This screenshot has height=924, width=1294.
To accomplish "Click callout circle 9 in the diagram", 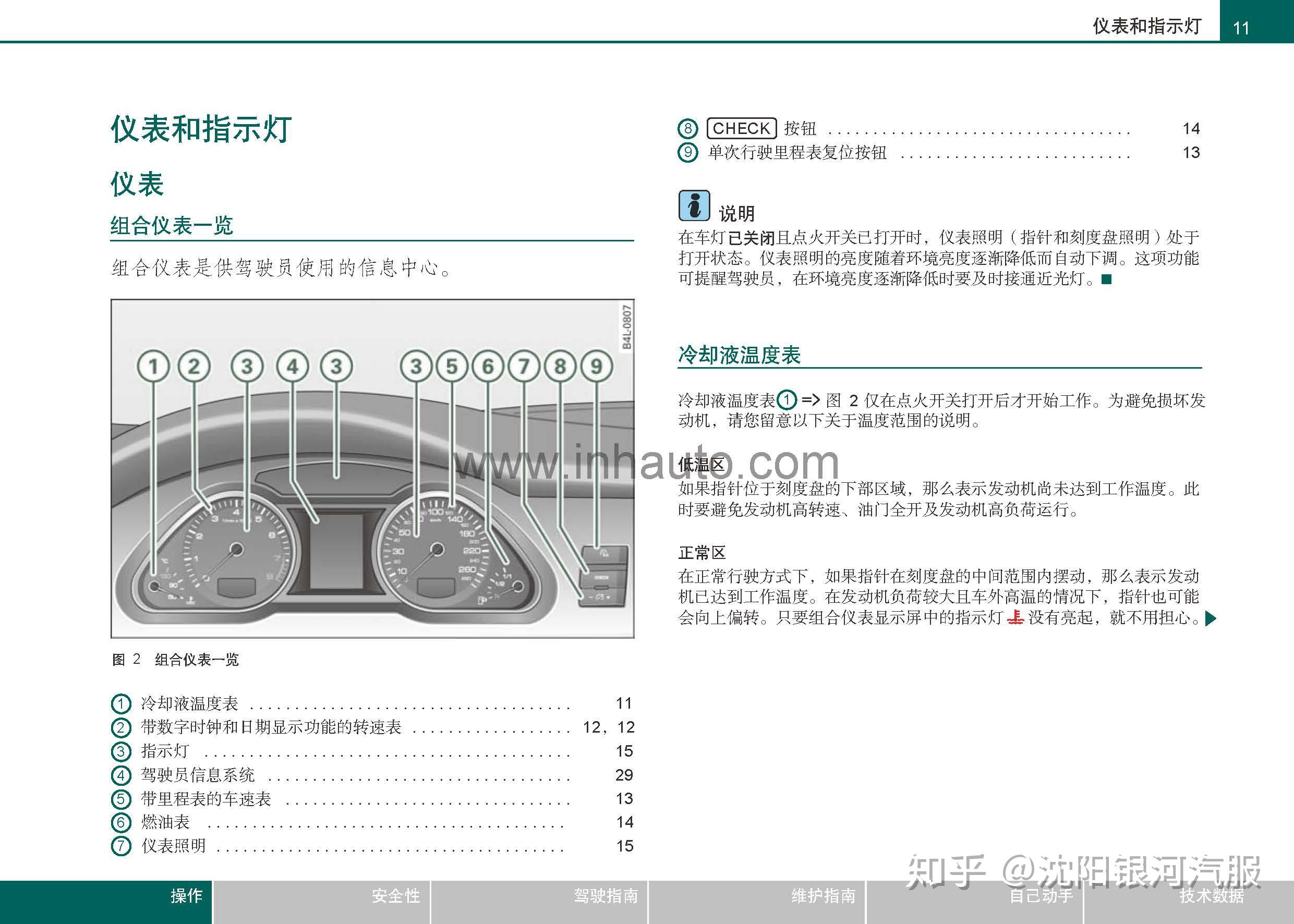I will tap(596, 366).
